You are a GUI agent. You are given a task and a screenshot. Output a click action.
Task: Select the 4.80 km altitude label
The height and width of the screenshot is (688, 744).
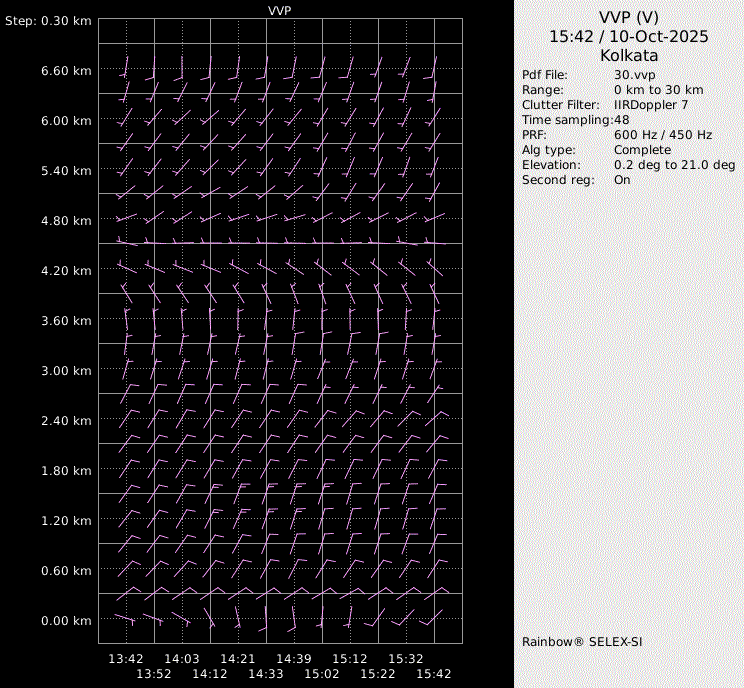click(66, 221)
